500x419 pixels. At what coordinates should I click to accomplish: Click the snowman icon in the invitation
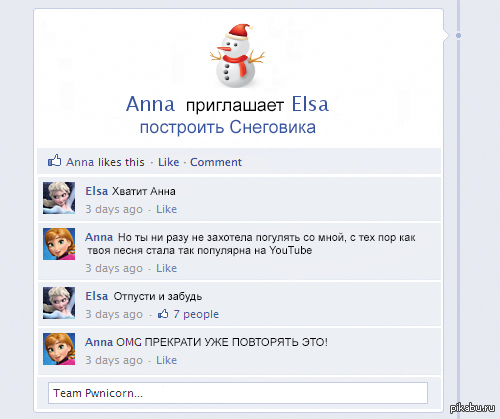[x=237, y=56]
